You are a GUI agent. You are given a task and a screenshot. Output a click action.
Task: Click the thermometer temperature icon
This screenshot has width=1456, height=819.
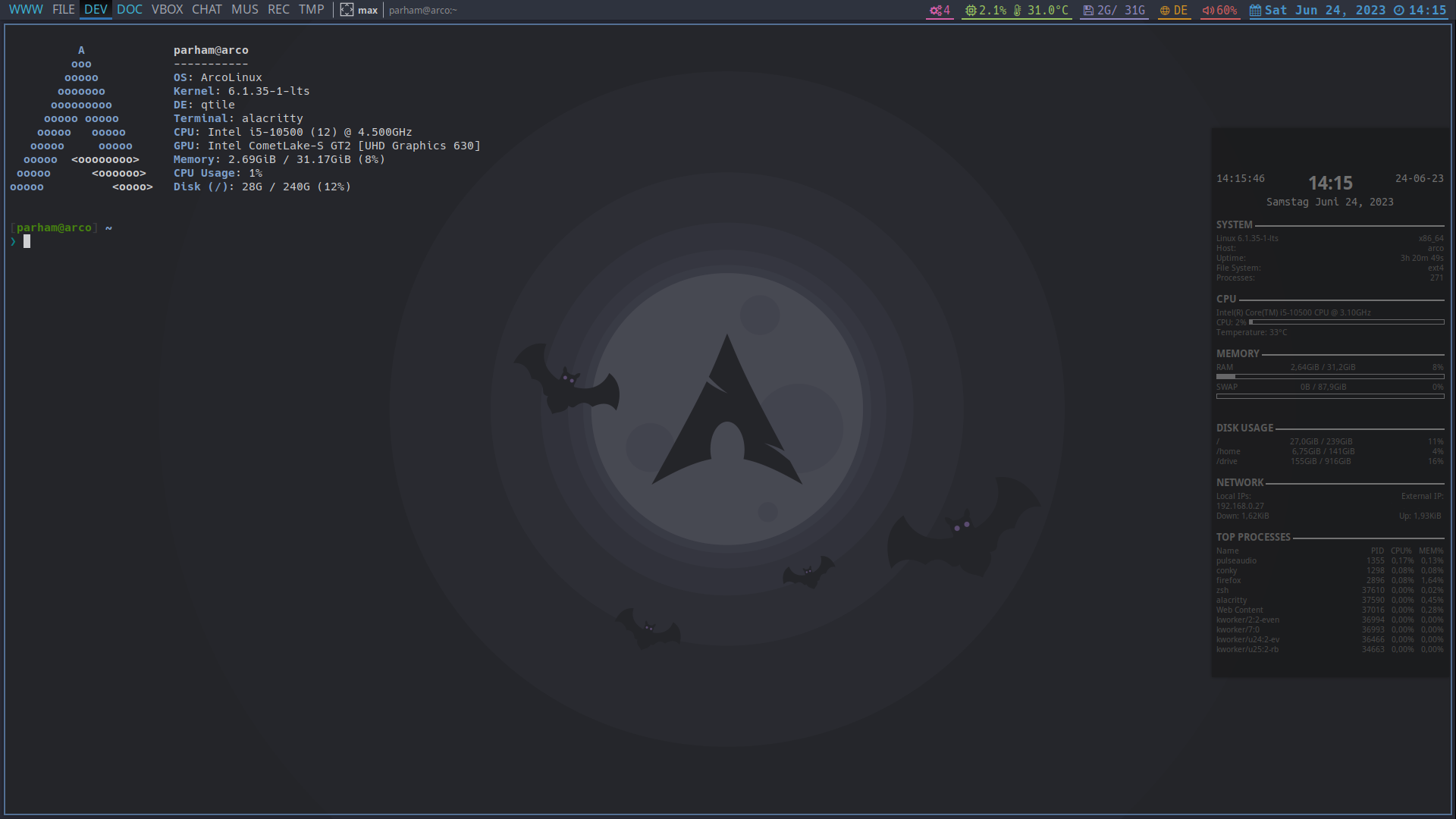coord(1018,11)
